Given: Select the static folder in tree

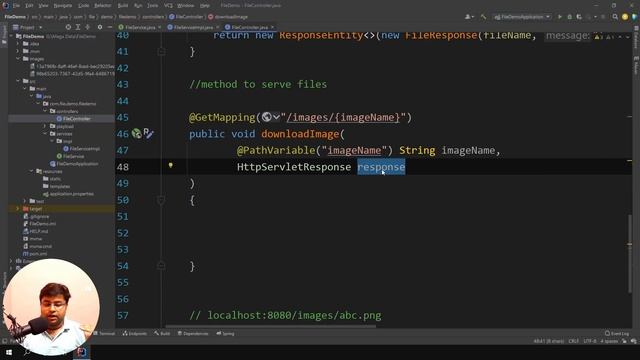Looking at the screenshot, I should coord(52,179).
